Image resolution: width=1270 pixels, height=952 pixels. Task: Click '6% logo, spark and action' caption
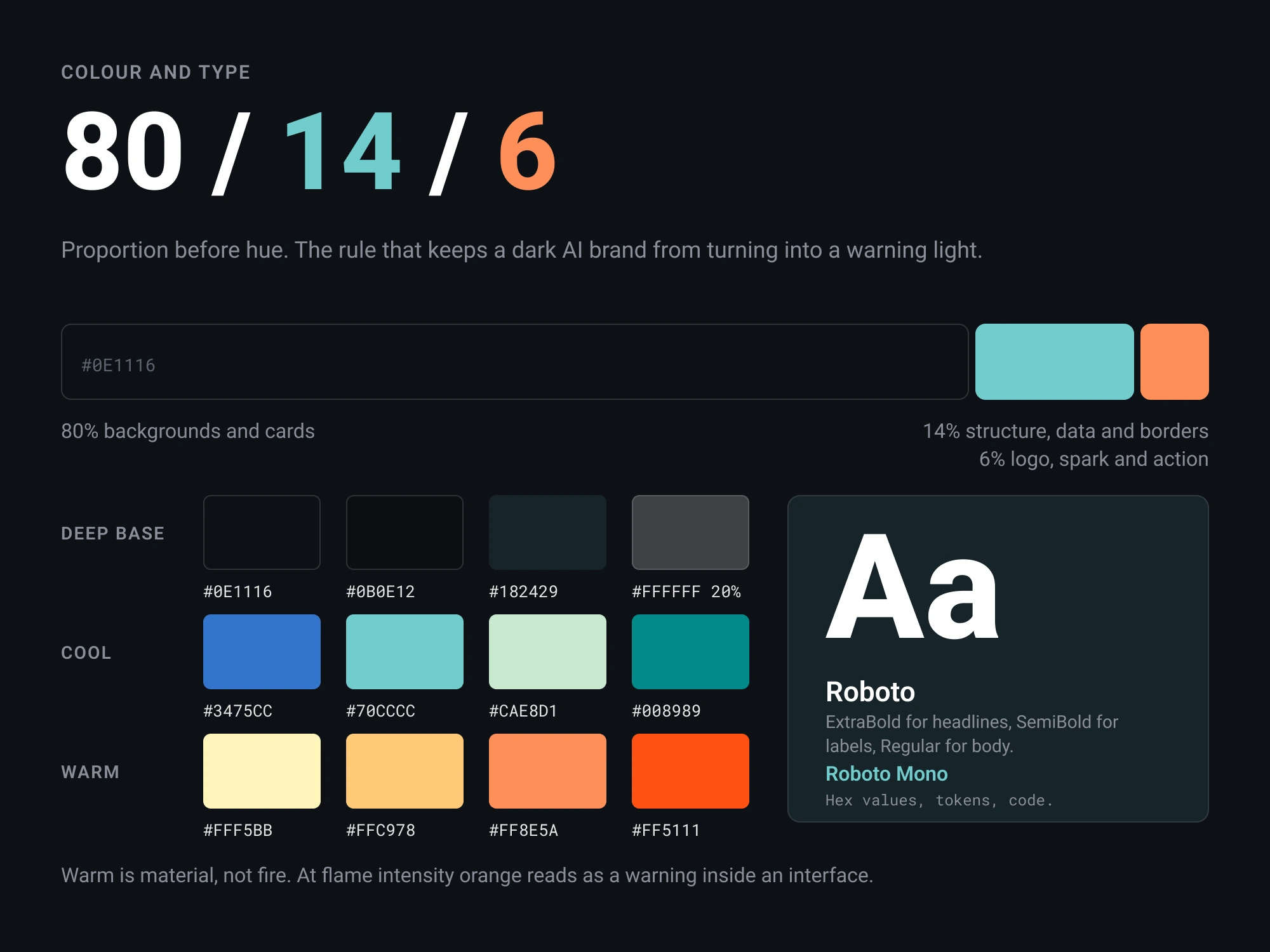[x=1093, y=459]
